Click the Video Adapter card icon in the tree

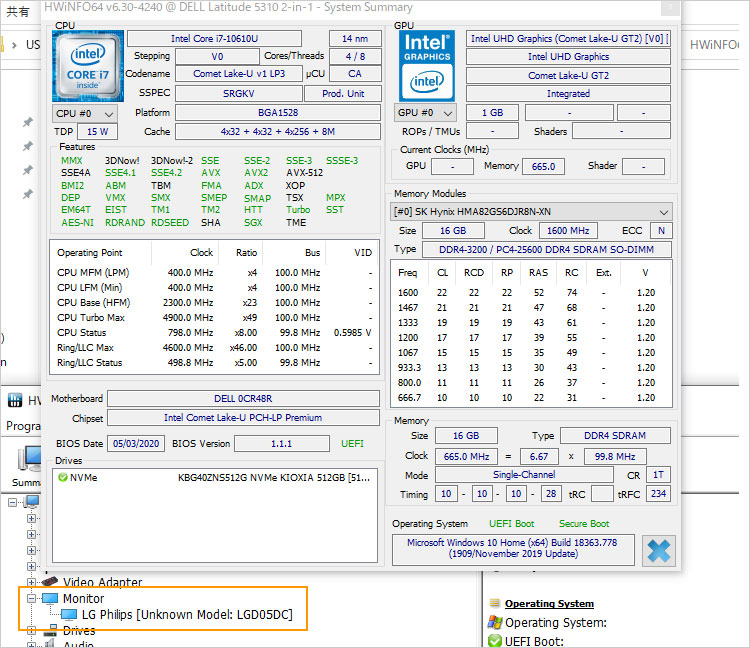pos(50,582)
